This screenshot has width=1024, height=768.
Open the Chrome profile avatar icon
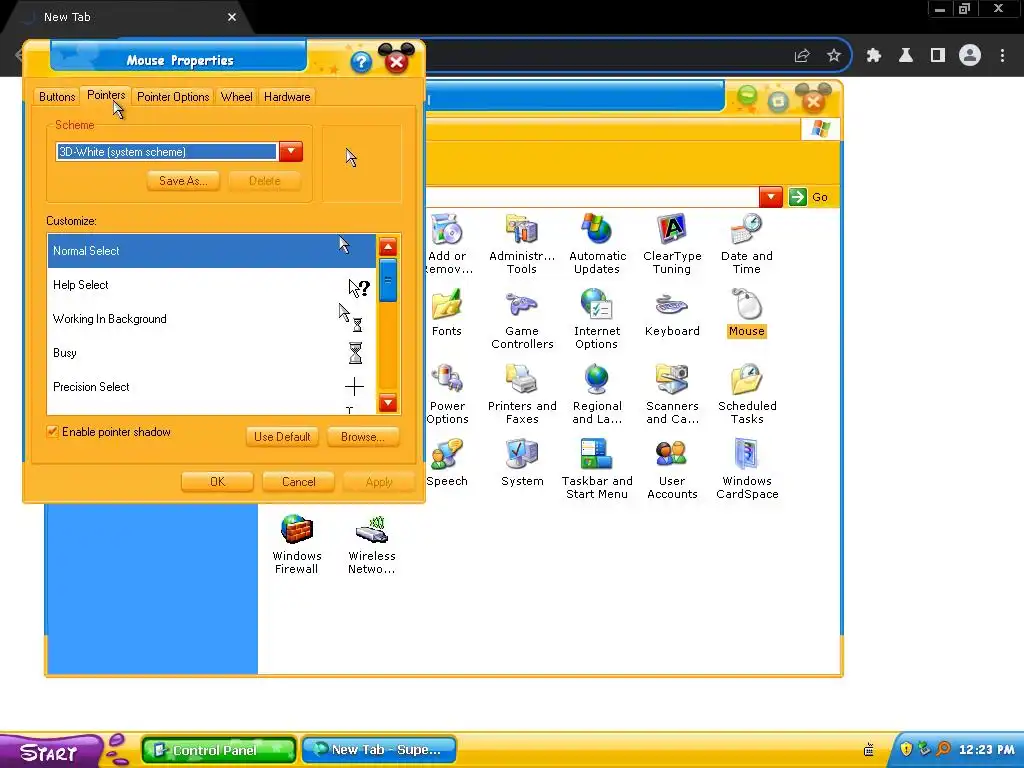pyautogui.click(x=970, y=56)
